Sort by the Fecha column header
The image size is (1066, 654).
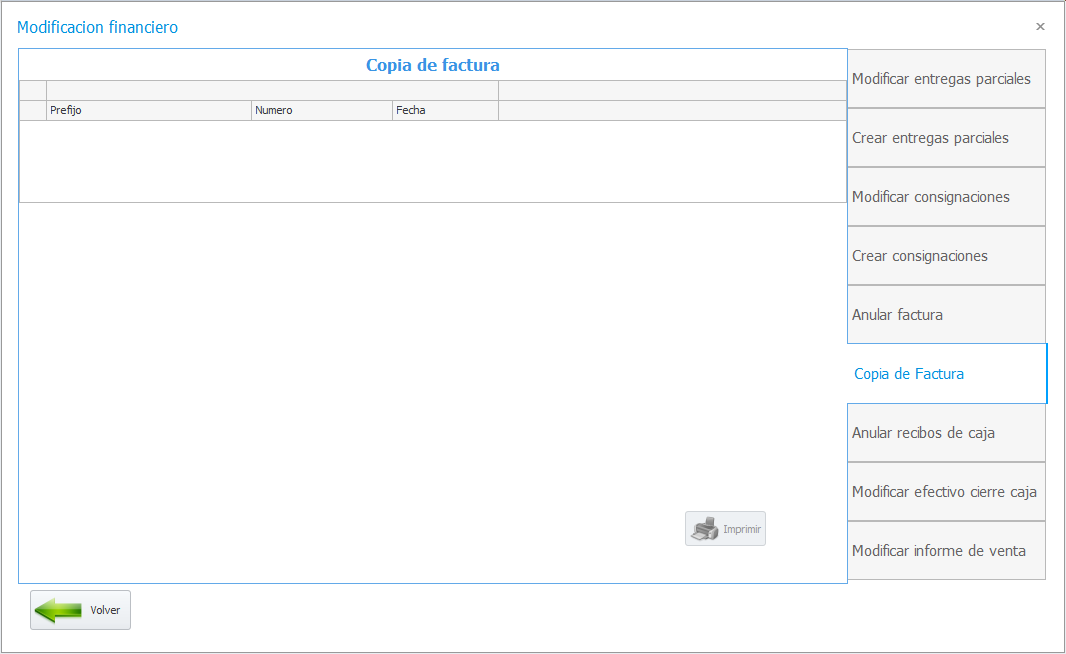(445, 111)
